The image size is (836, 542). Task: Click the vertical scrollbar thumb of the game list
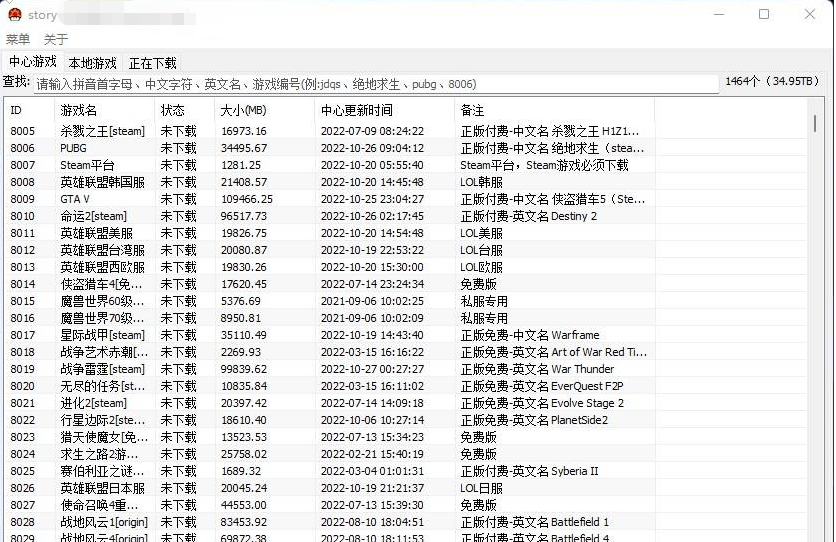point(815,123)
